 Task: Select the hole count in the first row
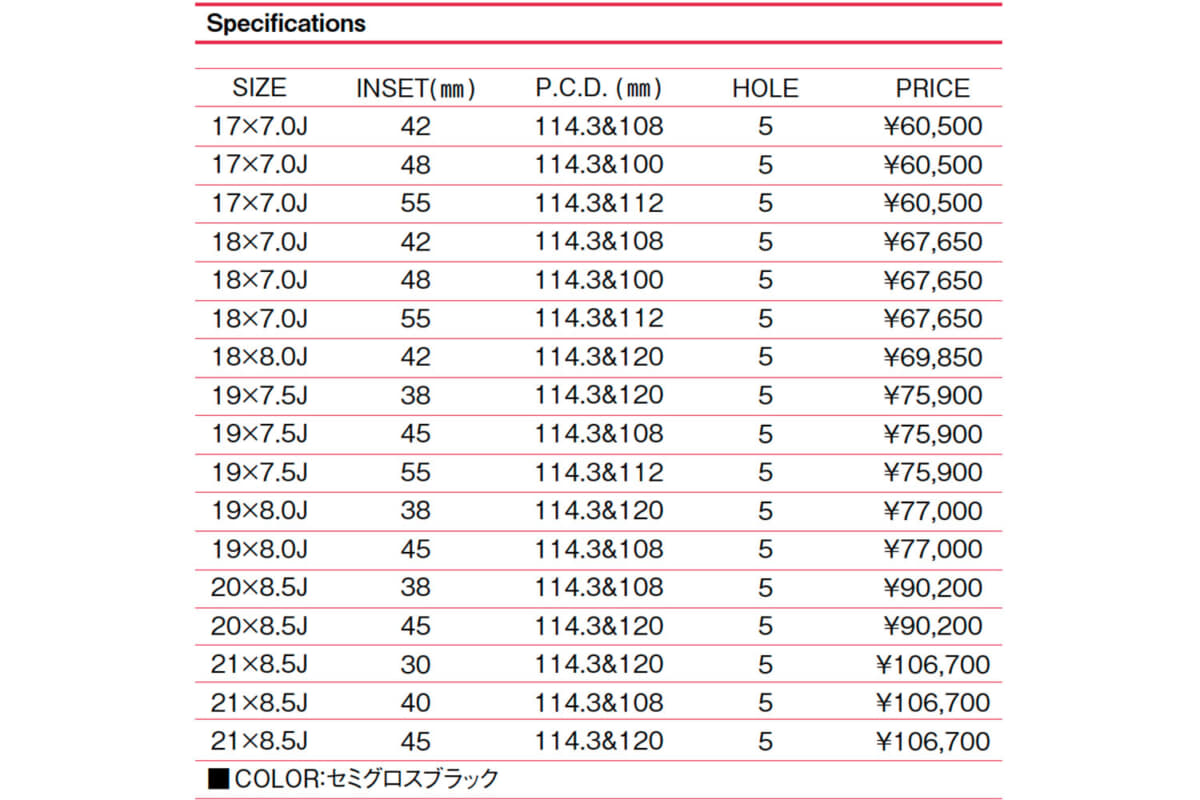(x=765, y=126)
